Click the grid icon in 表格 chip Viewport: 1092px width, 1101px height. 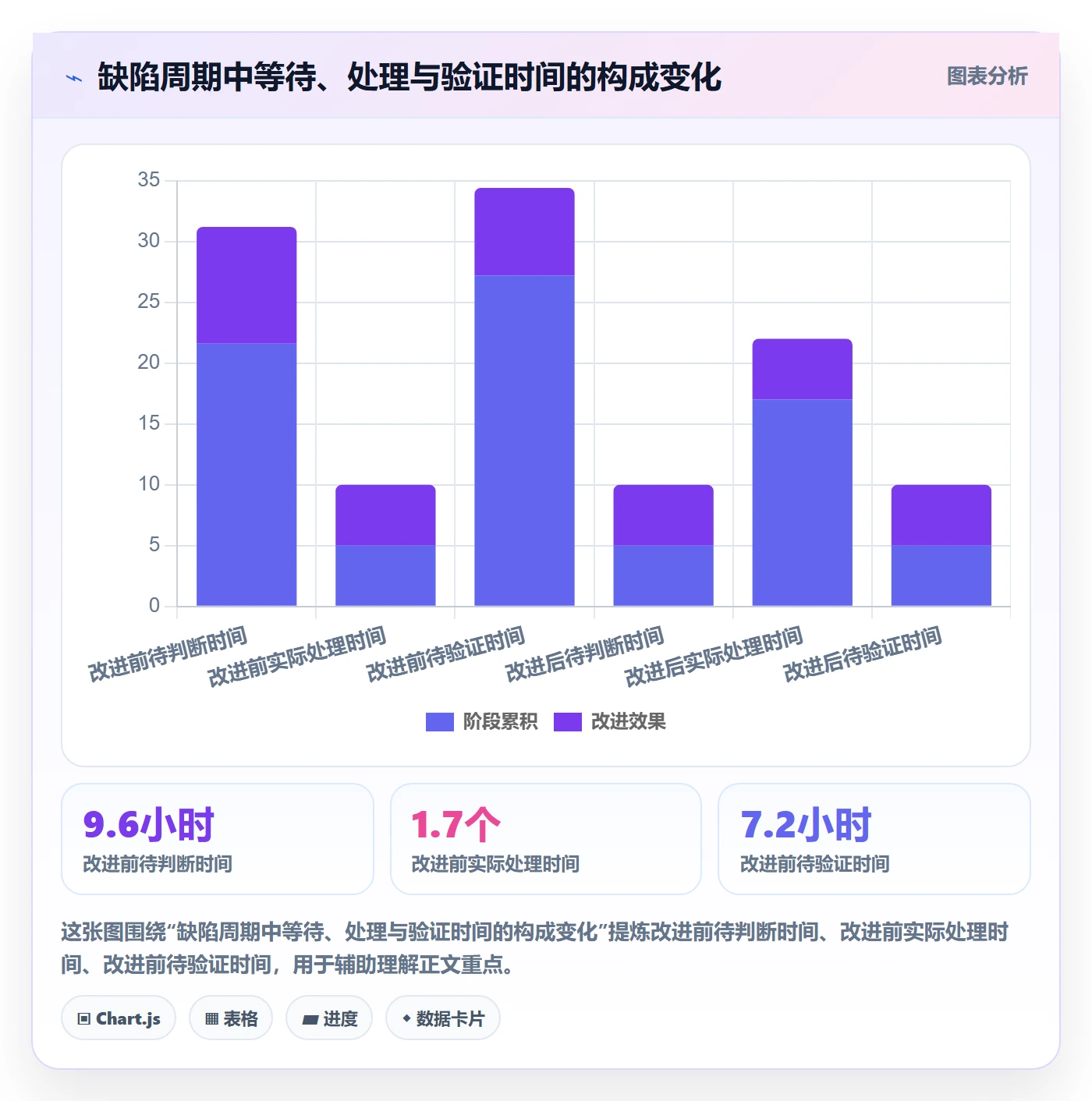click(211, 1019)
